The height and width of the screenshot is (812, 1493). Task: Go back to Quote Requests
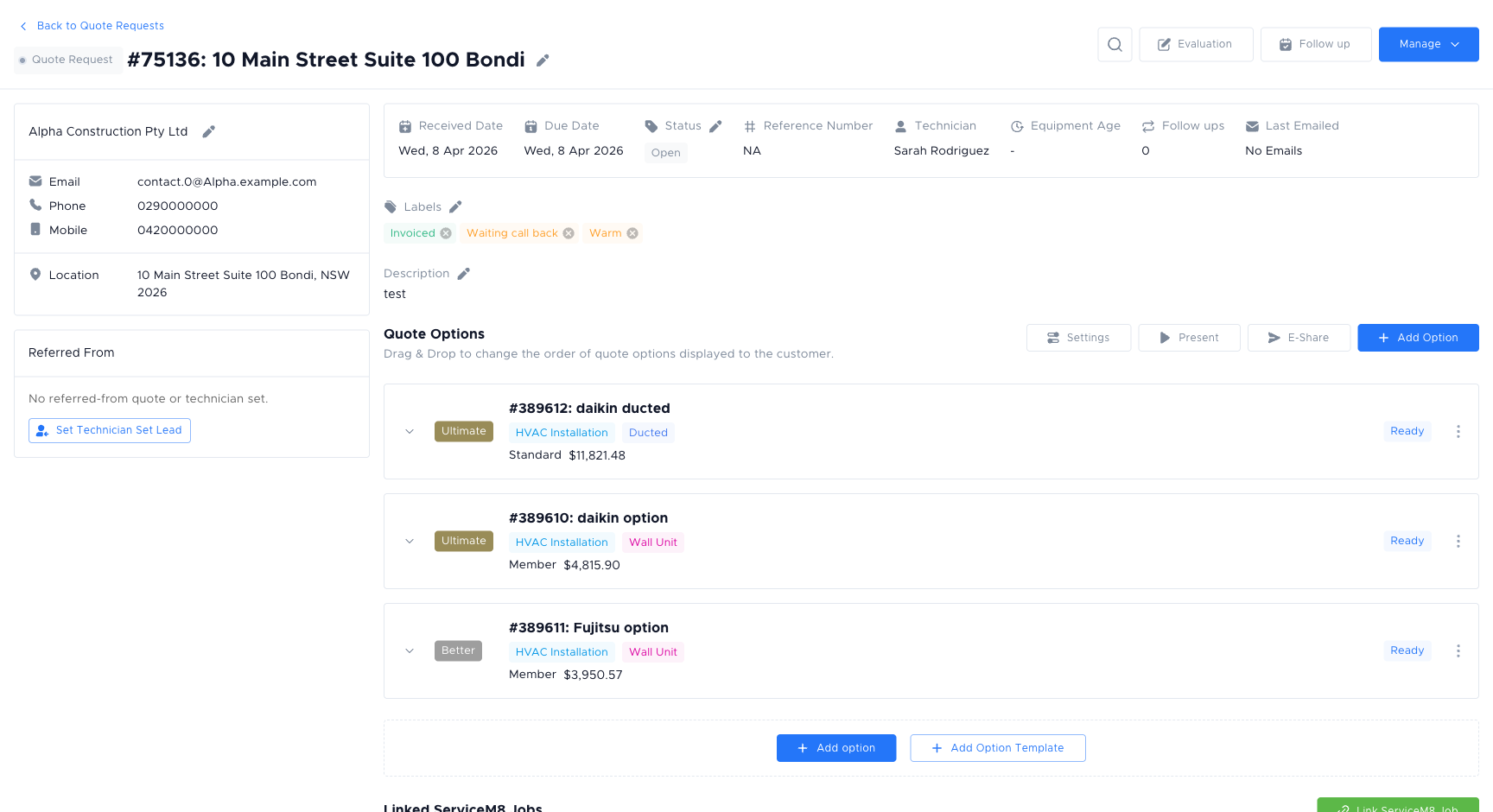tap(92, 26)
